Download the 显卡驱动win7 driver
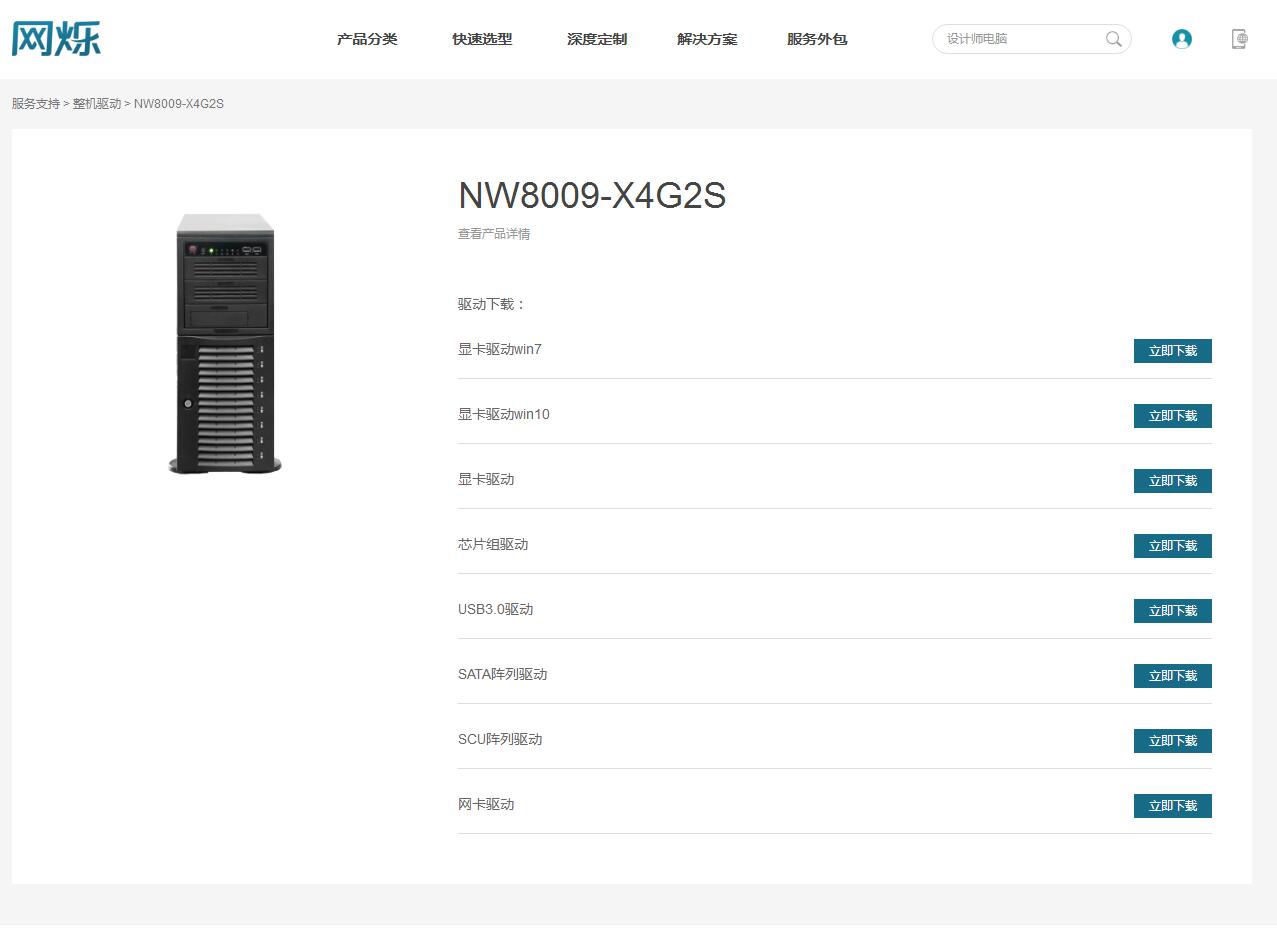This screenshot has width=1277, height=928. pos(1172,351)
